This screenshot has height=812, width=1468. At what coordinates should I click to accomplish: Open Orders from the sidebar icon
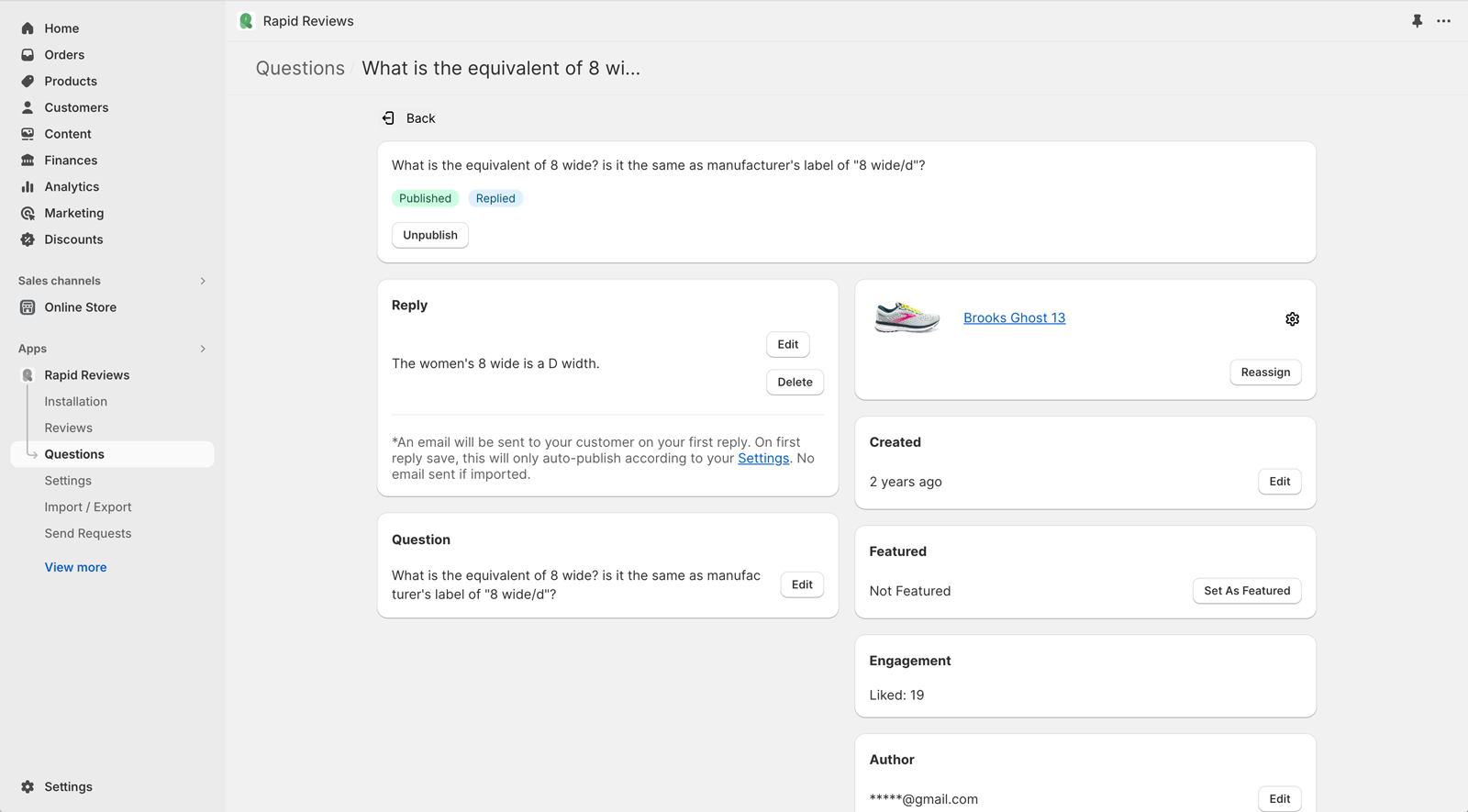[x=28, y=55]
